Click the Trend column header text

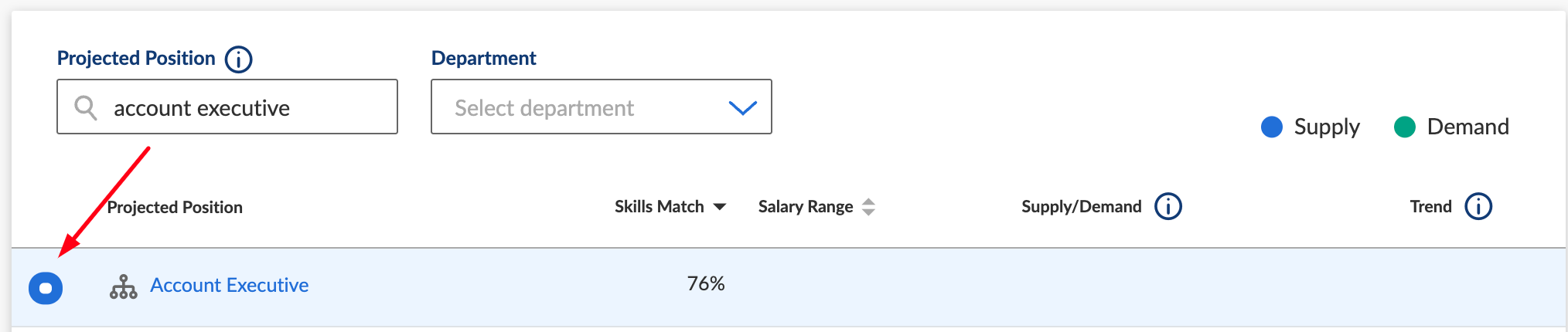coord(1430,206)
